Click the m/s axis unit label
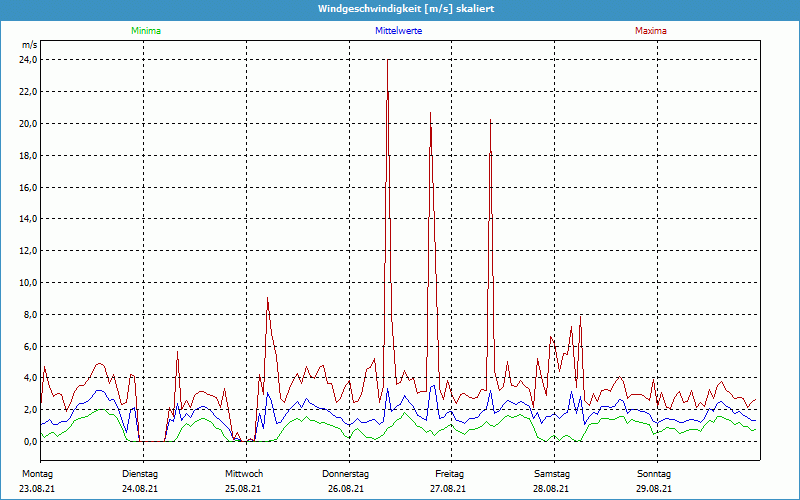800x500 pixels. pos(30,45)
